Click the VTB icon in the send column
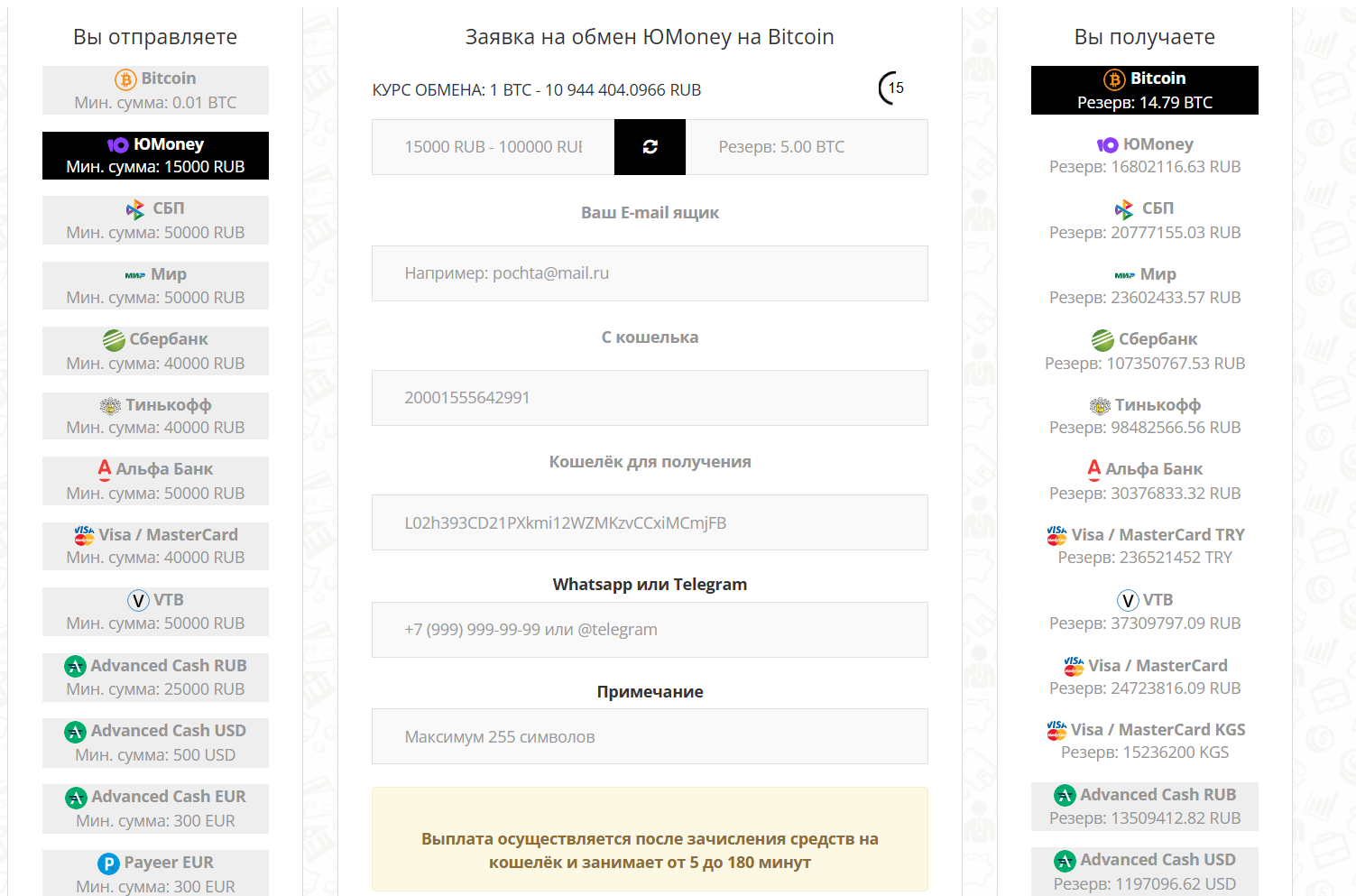The height and width of the screenshot is (896, 1356). (138, 601)
